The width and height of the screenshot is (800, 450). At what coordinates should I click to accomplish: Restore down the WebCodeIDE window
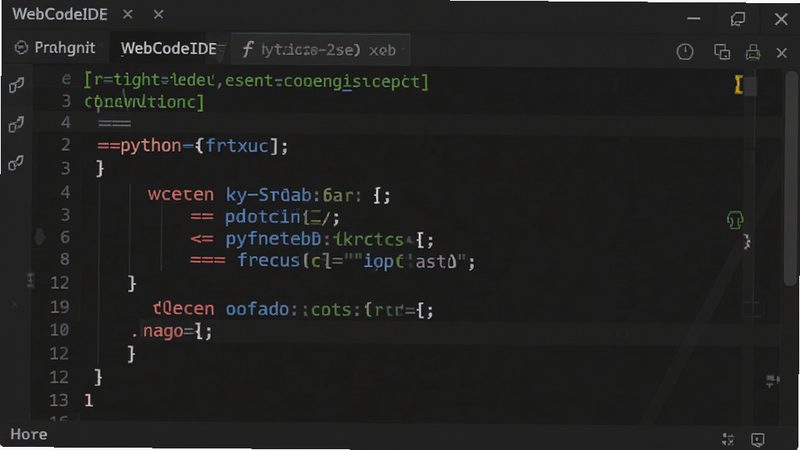(737, 19)
